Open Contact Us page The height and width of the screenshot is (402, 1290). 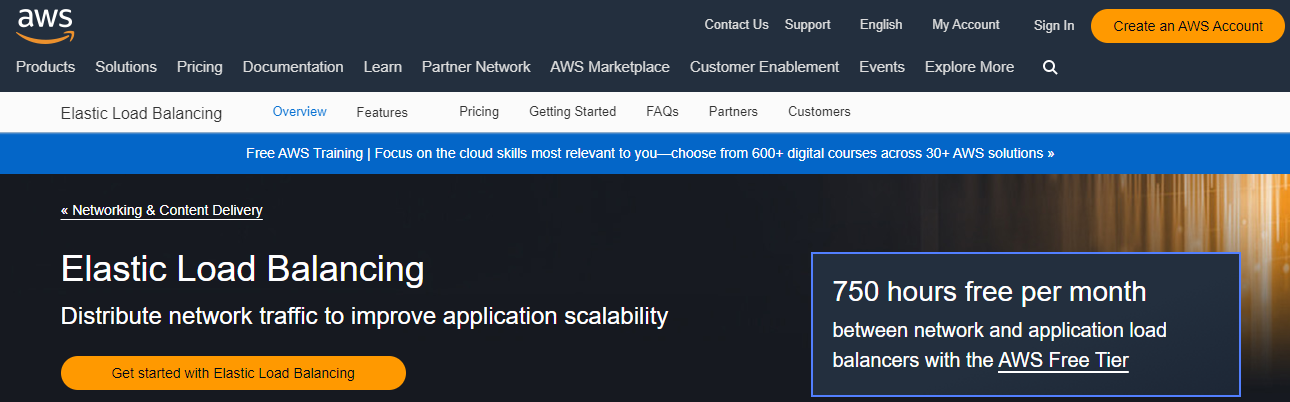736,25
